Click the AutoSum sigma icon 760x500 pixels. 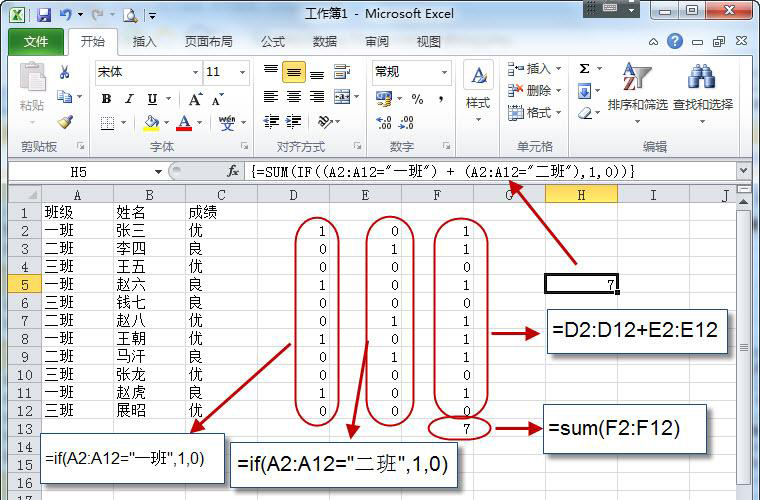(585, 69)
